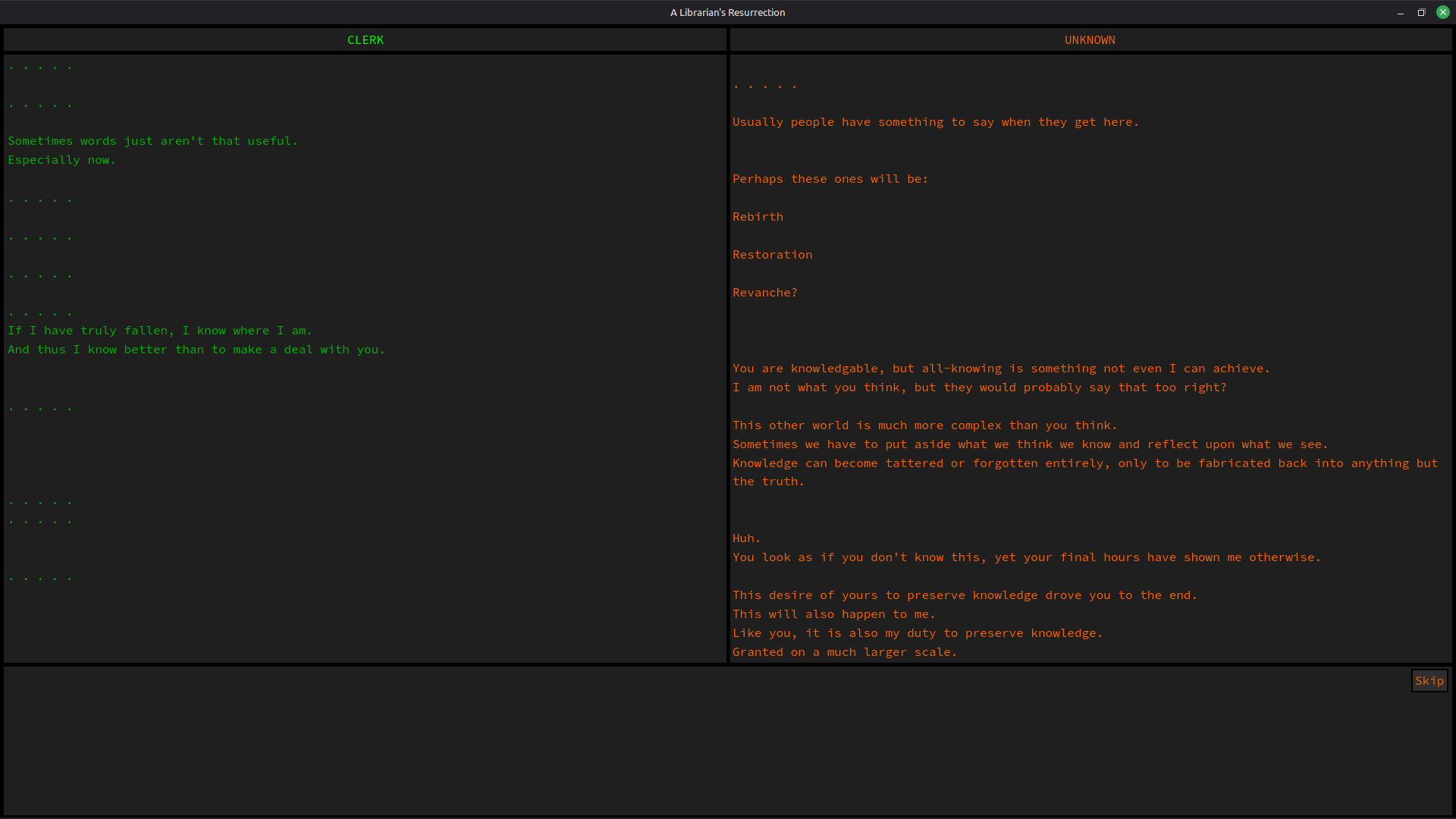Click the word Revanche?
The width and height of the screenshot is (1456, 819).
(x=764, y=293)
